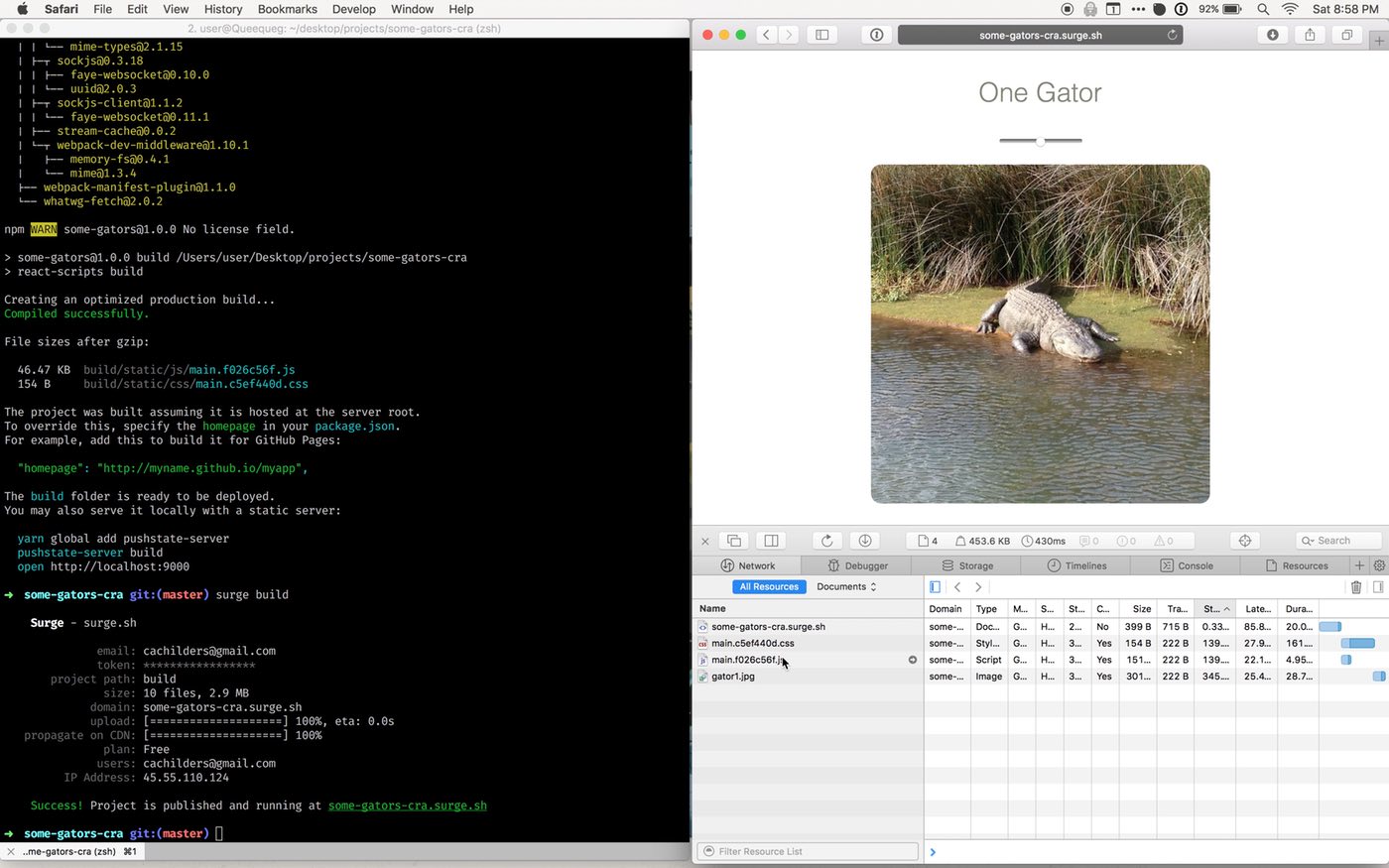Select some-gators-cra.surge.sh resource row
The image size is (1389, 868).
(809, 627)
